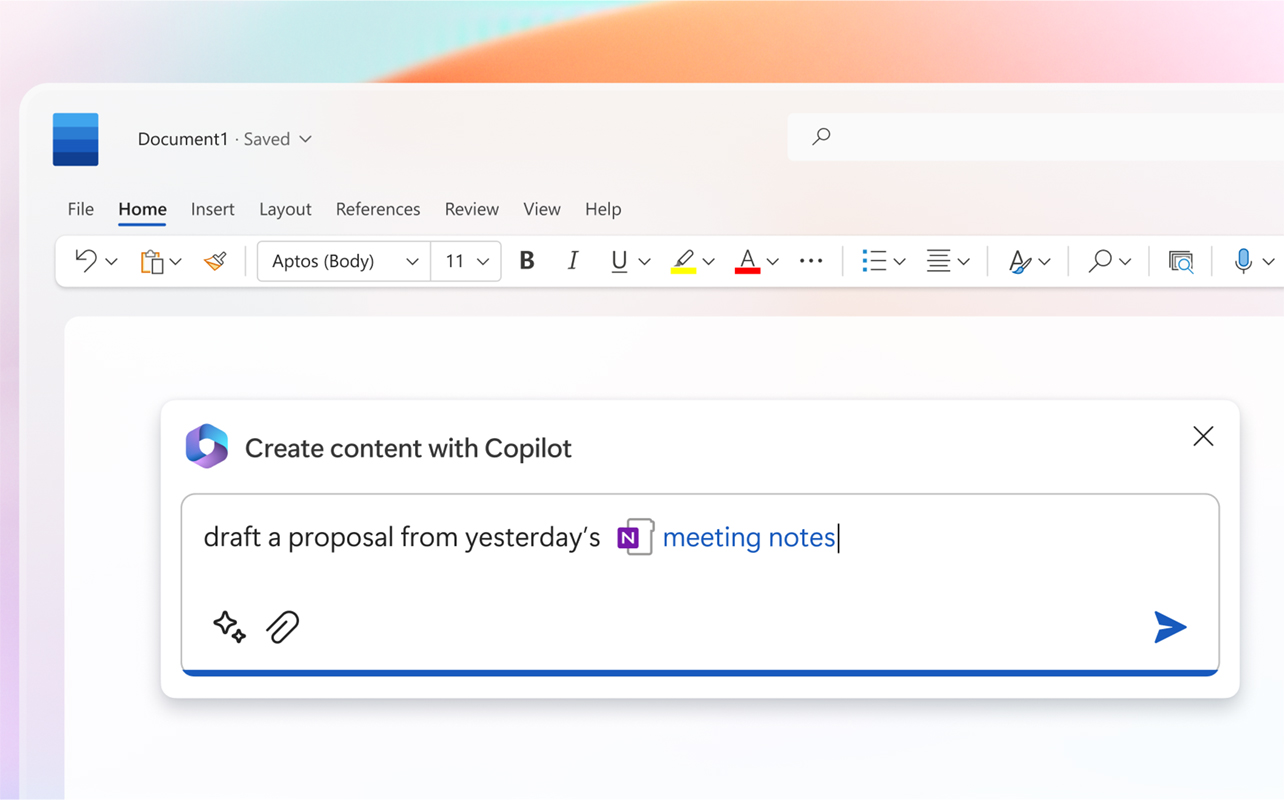Open highlight color picker arrow
Image resolution: width=1284 pixels, height=800 pixels.
click(709, 262)
